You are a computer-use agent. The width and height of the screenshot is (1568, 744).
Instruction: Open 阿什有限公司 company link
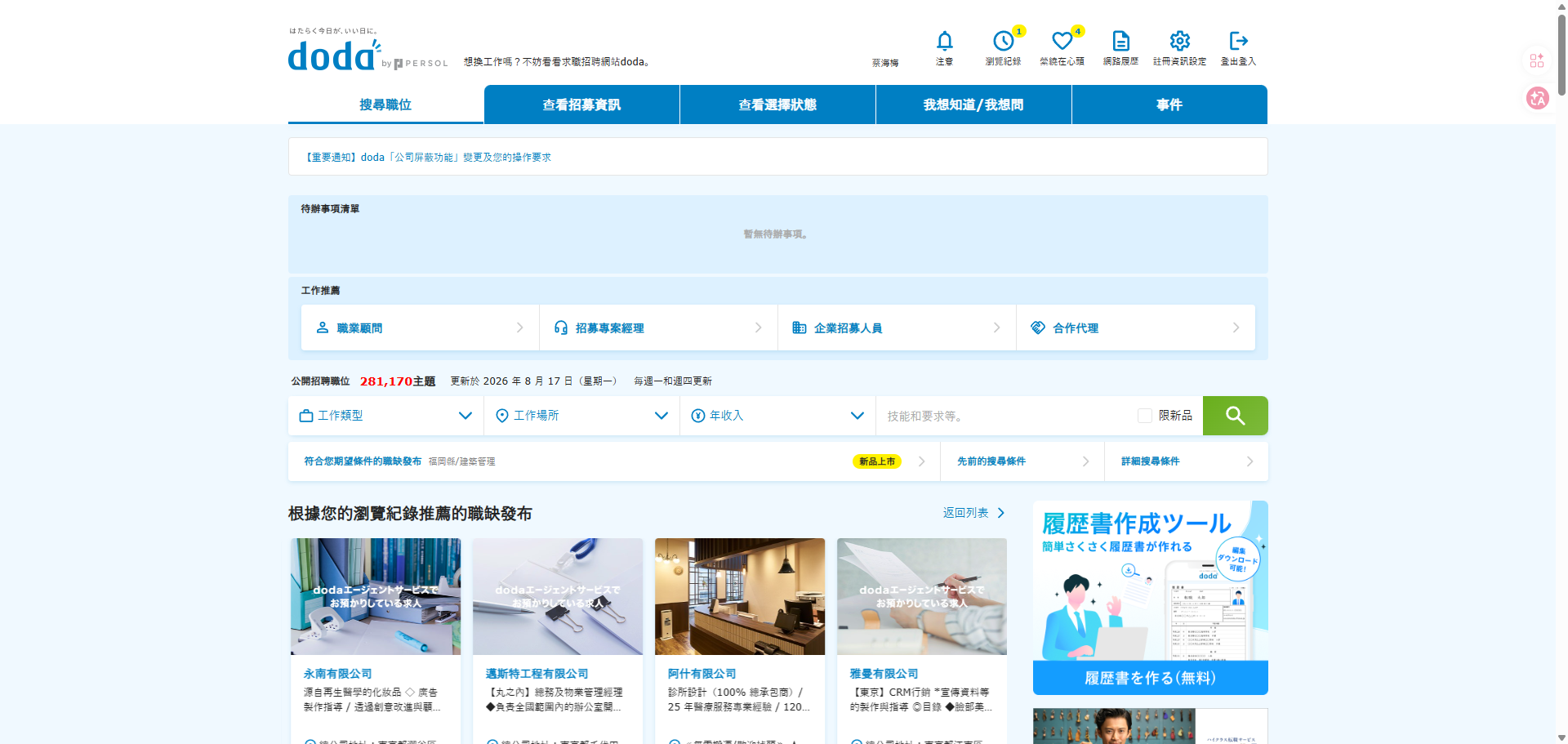click(702, 674)
